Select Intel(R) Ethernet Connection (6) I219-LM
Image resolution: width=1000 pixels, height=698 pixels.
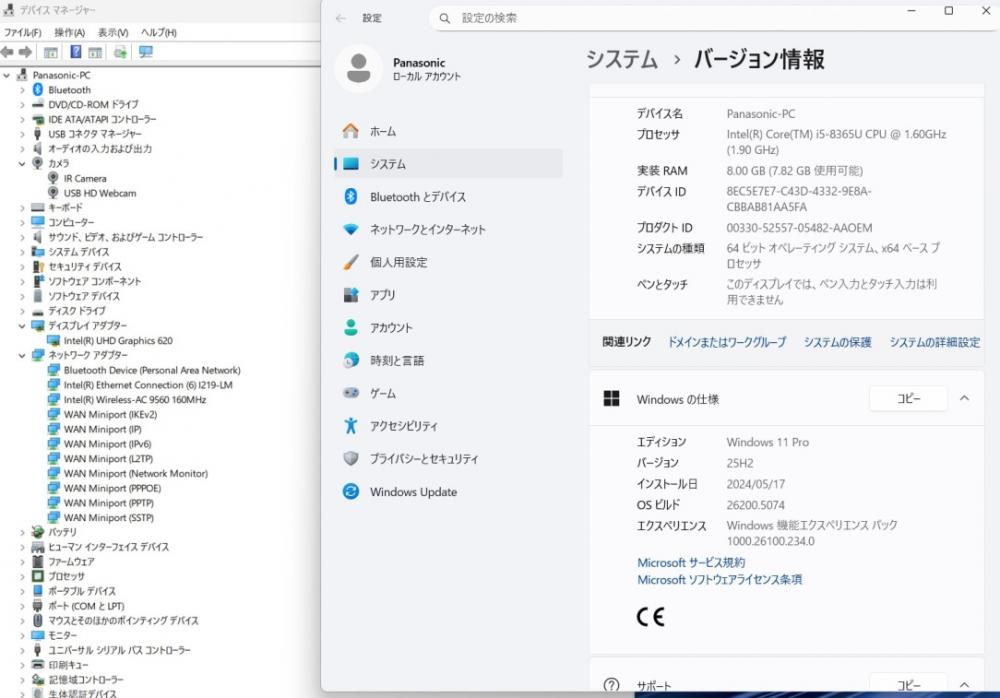click(x=148, y=385)
